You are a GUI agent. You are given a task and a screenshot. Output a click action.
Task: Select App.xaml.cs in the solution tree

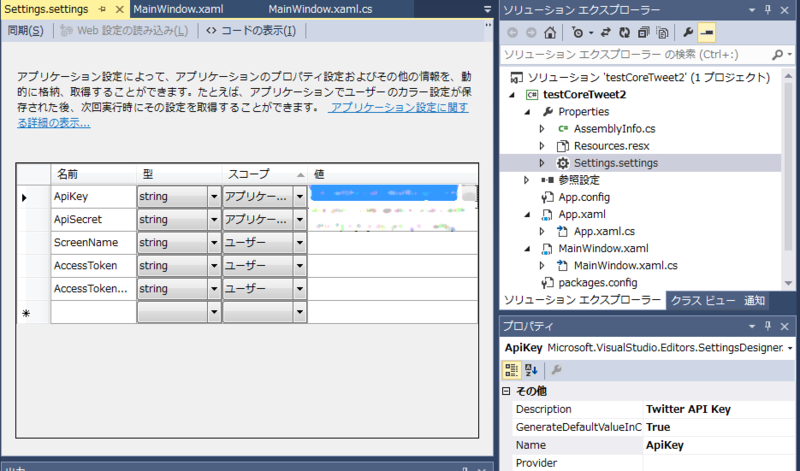pos(604,231)
